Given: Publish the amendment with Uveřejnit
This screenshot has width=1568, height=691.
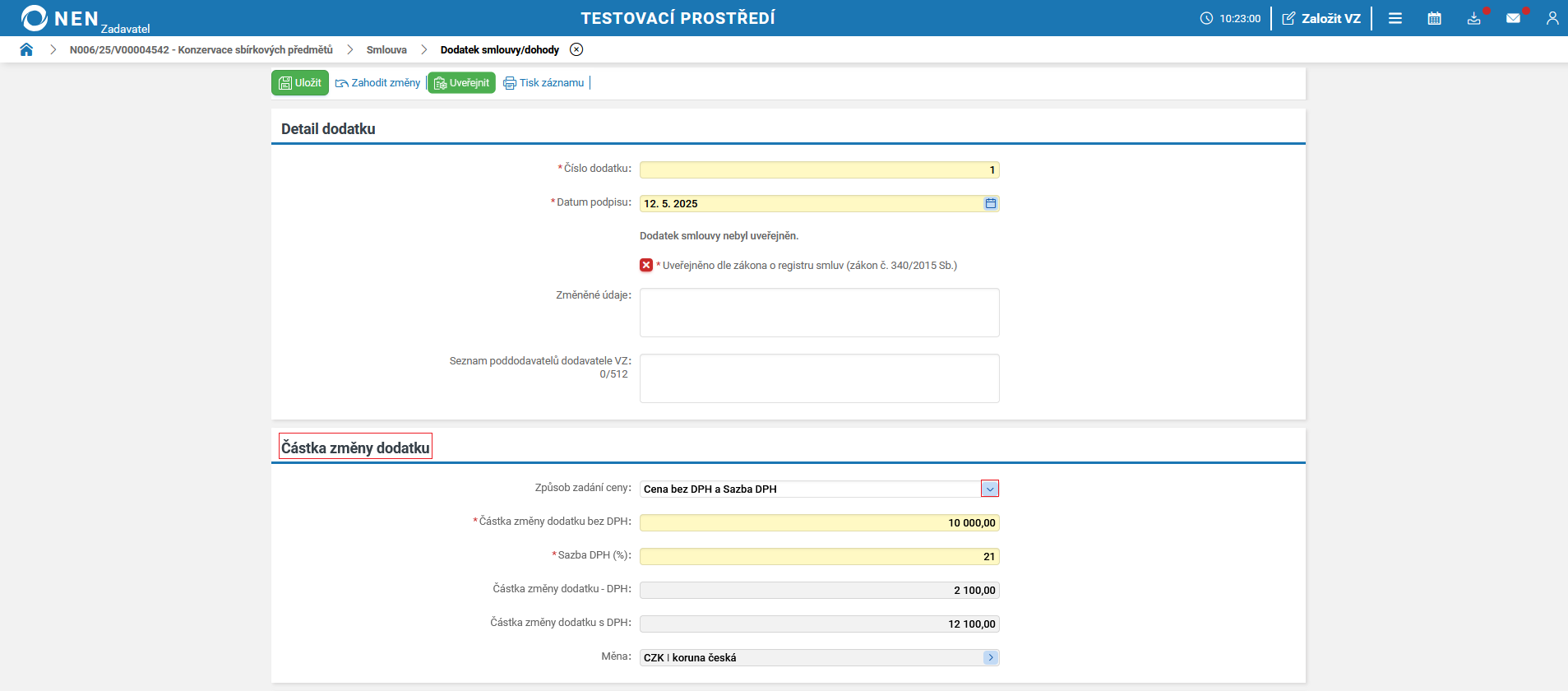Looking at the screenshot, I should click(461, 82).
